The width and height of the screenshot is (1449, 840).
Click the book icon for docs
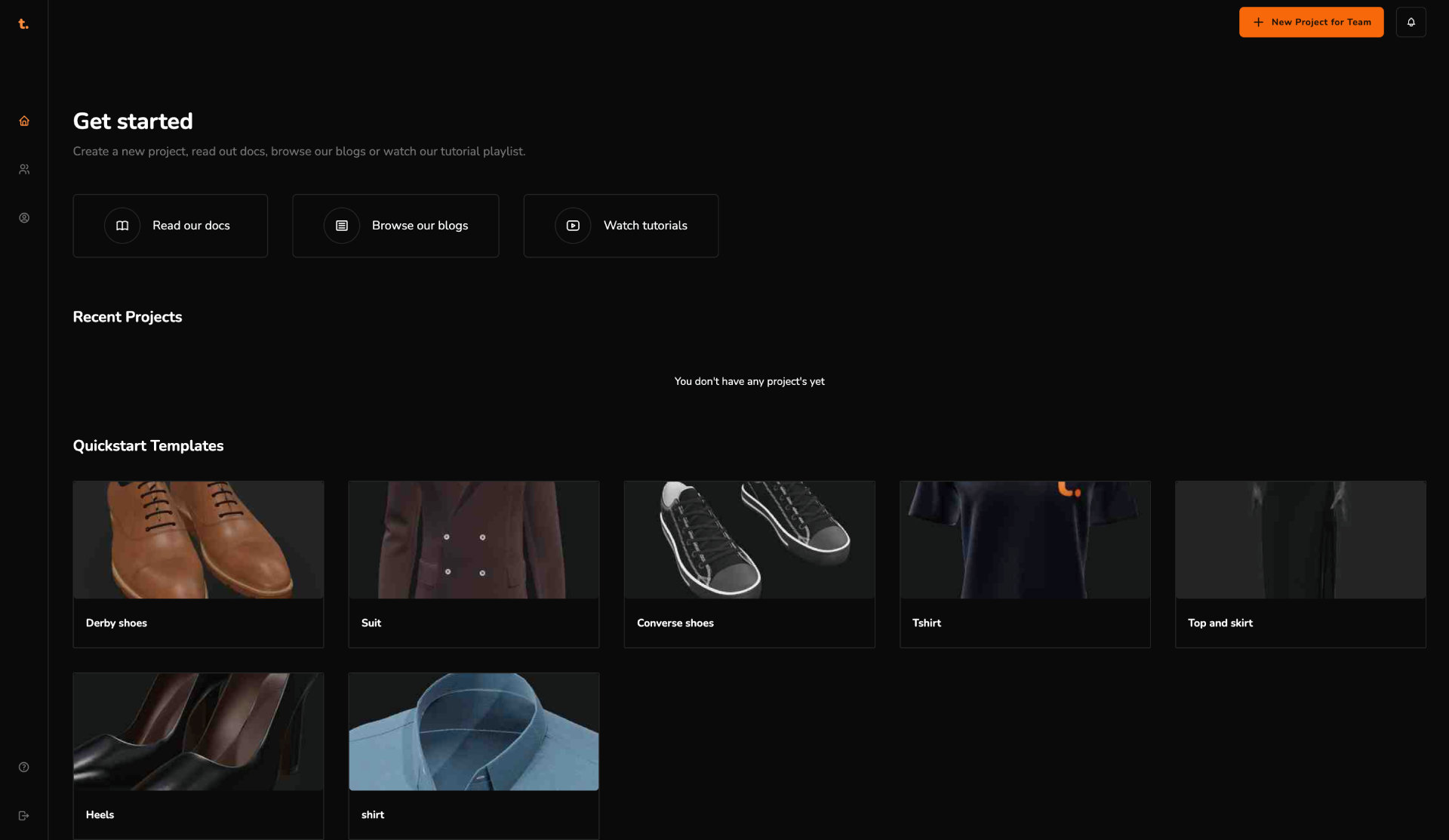click(122, 226)
